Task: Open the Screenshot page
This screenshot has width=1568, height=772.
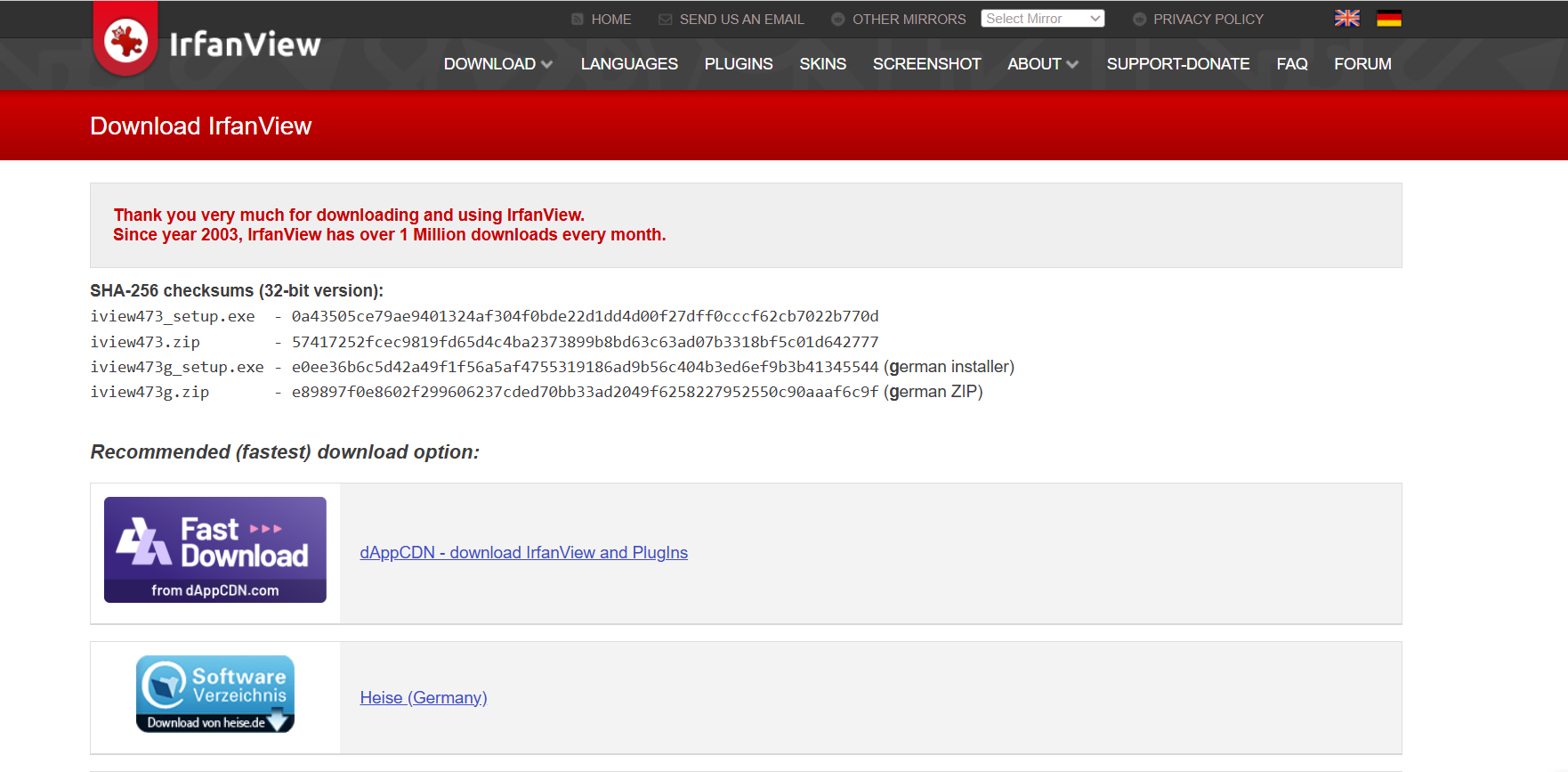Action: (926, 64)
